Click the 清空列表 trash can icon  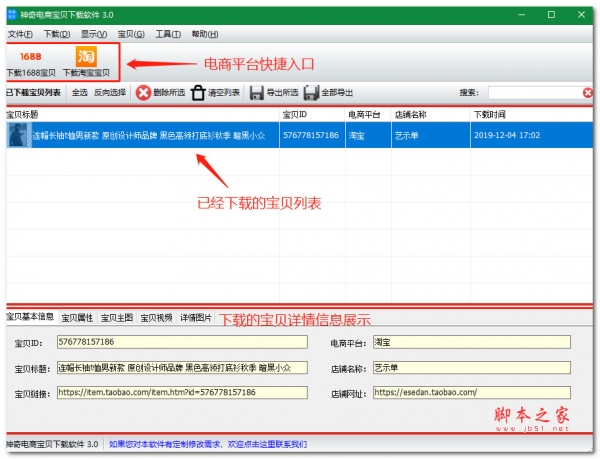[x=198, y=93]
